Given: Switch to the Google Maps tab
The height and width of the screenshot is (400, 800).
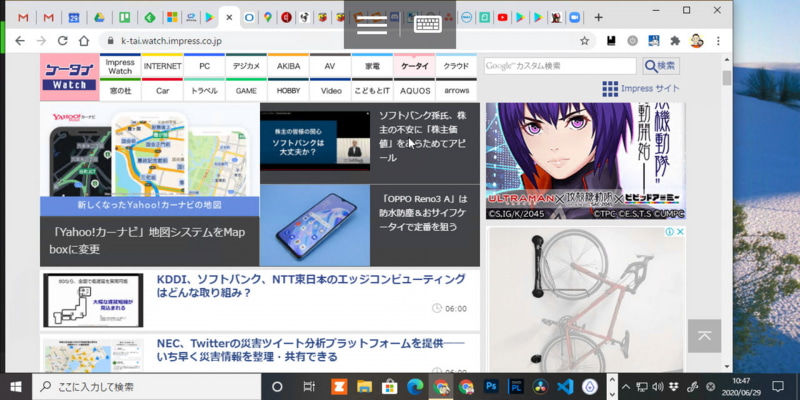Looking at the screenshot, I should [x=267, y=18].
